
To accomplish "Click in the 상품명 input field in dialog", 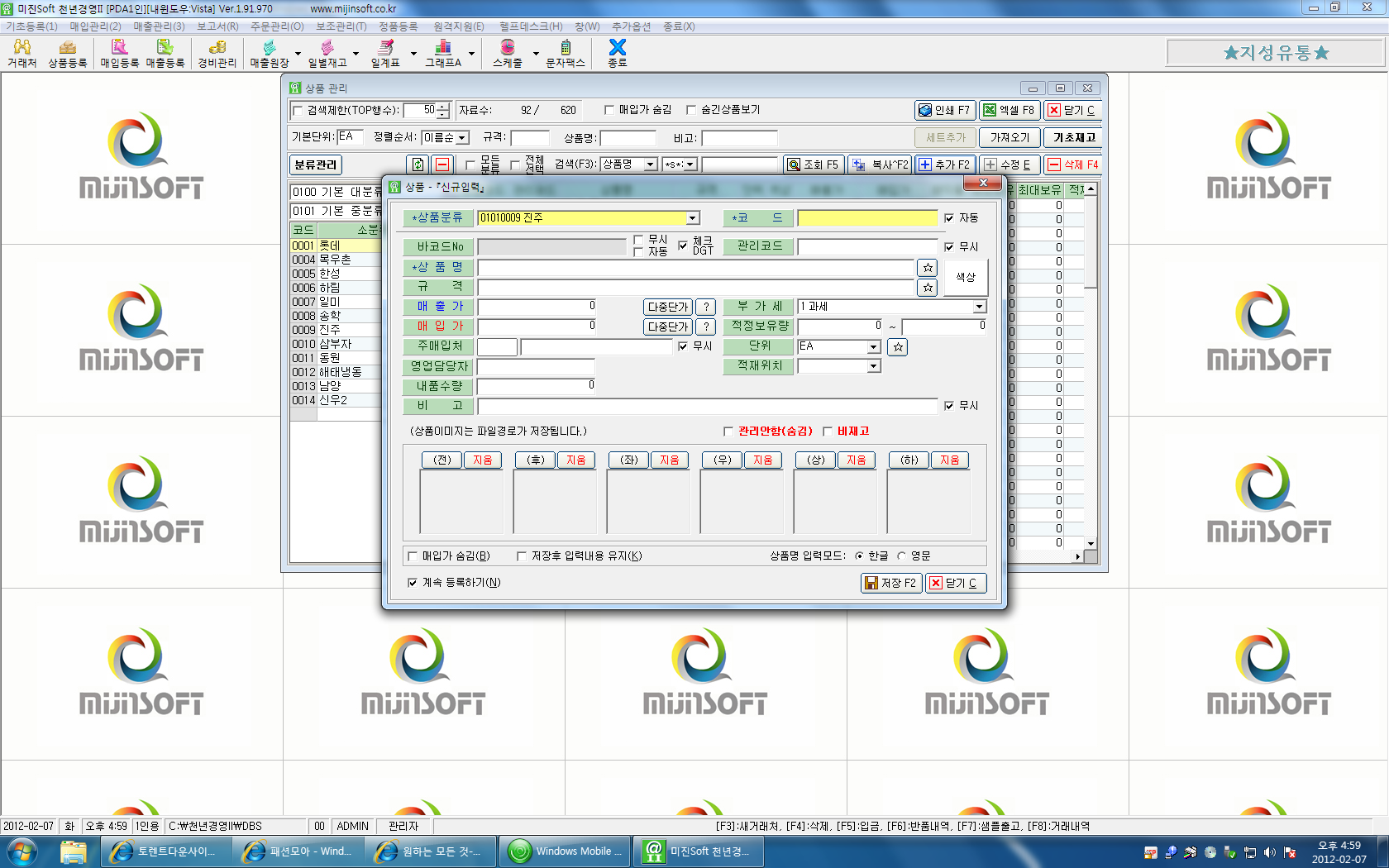I will click(696, 268).
